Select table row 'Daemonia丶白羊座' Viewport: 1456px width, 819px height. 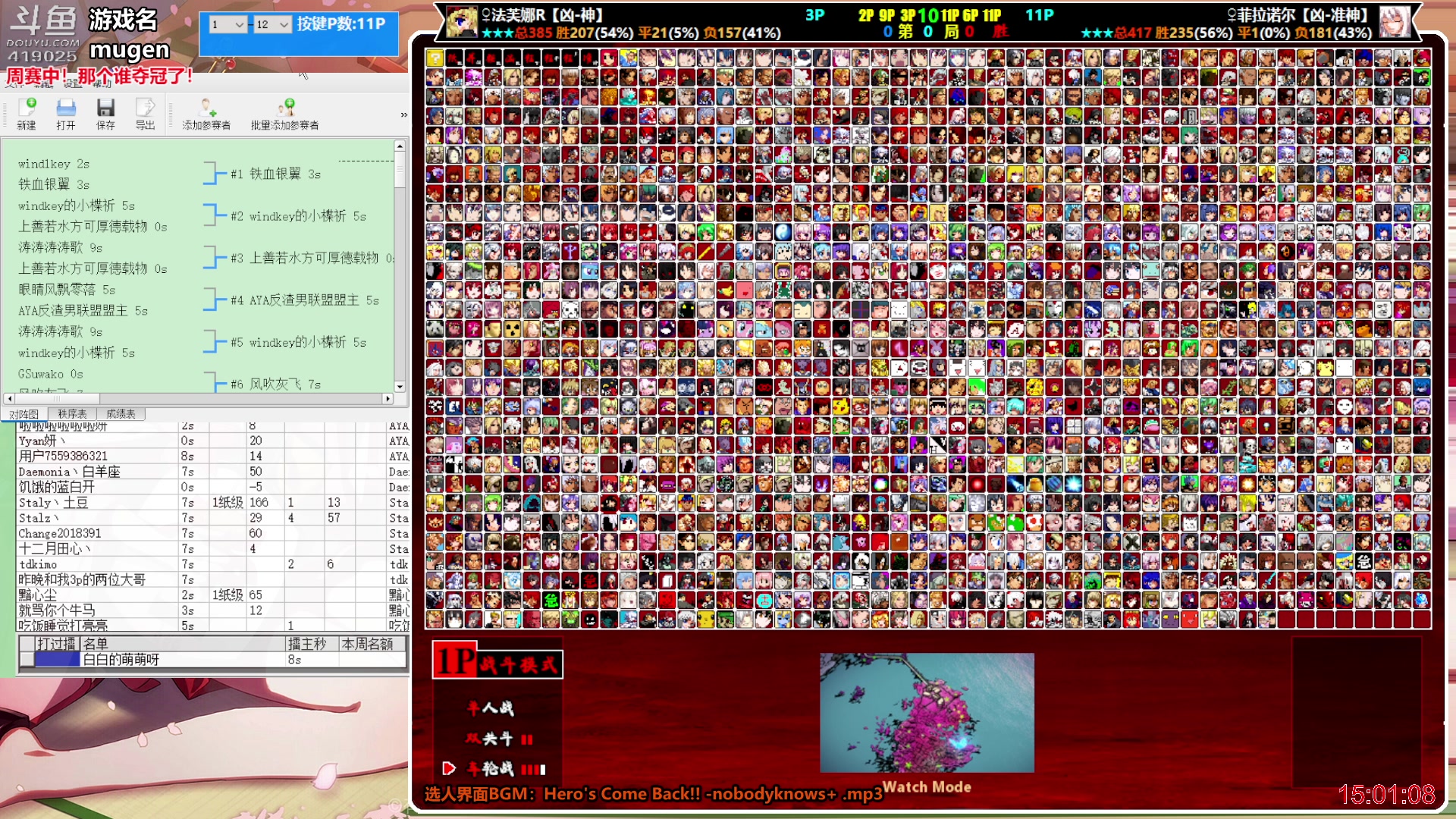pos(212,472)
